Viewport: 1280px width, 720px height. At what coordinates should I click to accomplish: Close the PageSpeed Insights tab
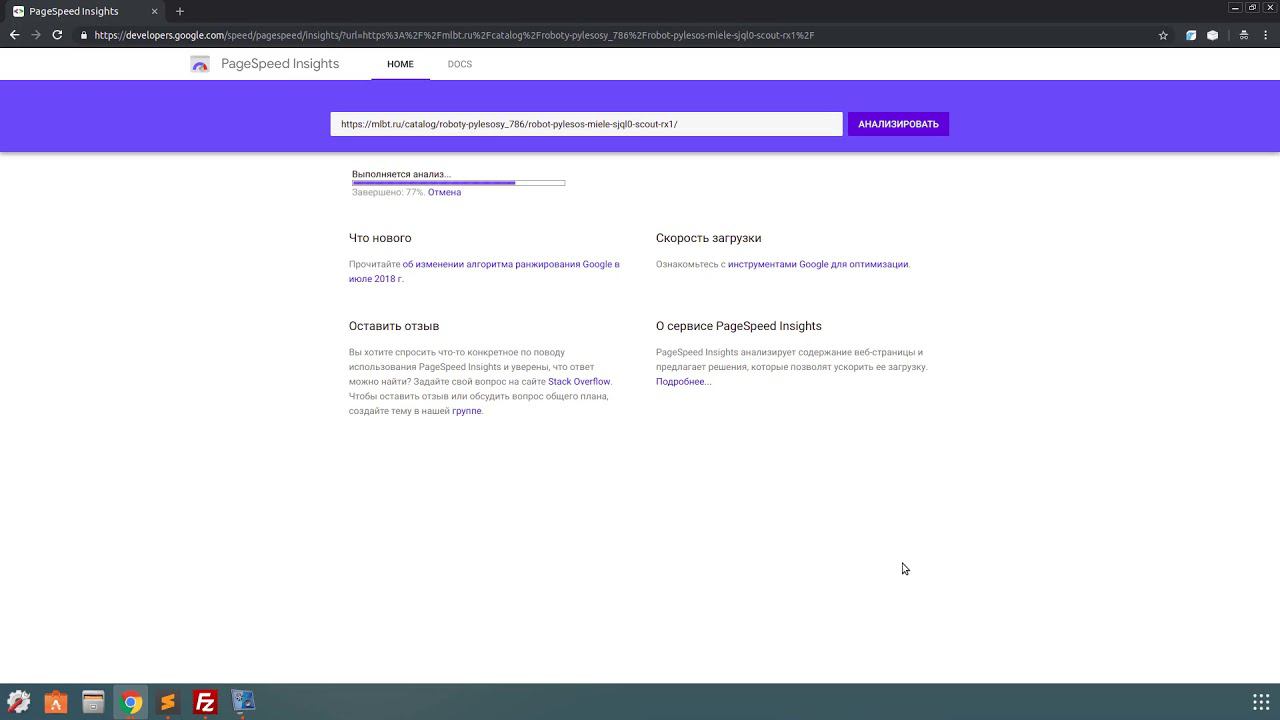point(154,11)
